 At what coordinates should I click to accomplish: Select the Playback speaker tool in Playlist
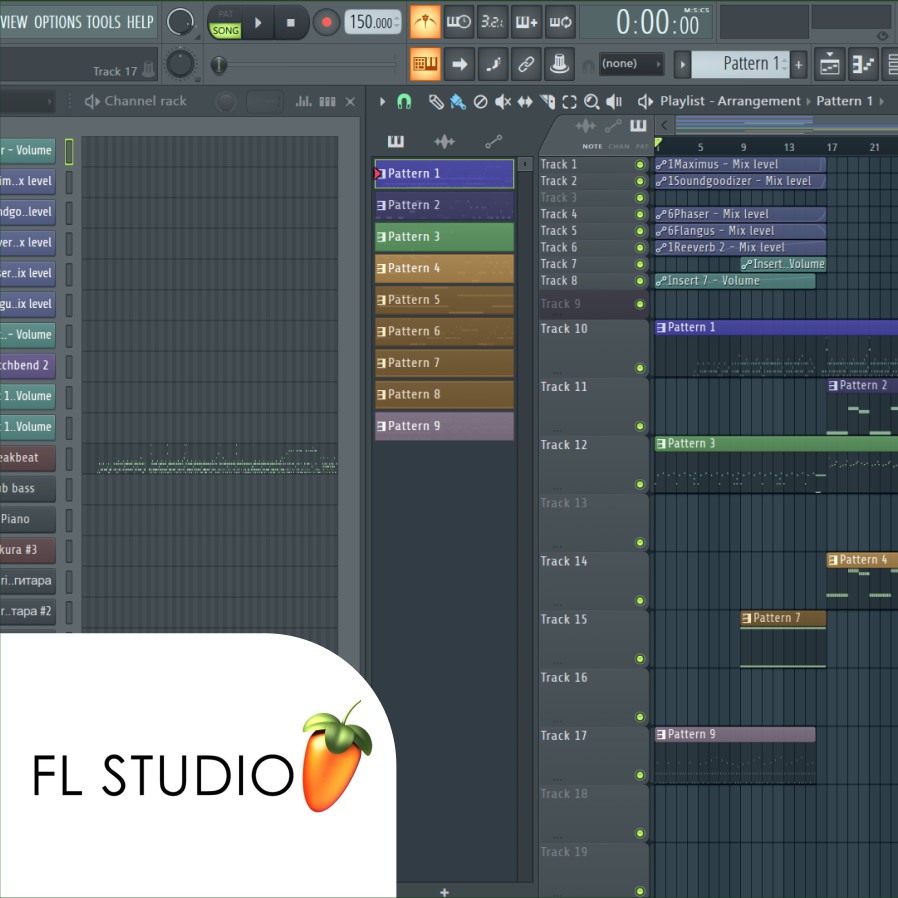(614, 102)
